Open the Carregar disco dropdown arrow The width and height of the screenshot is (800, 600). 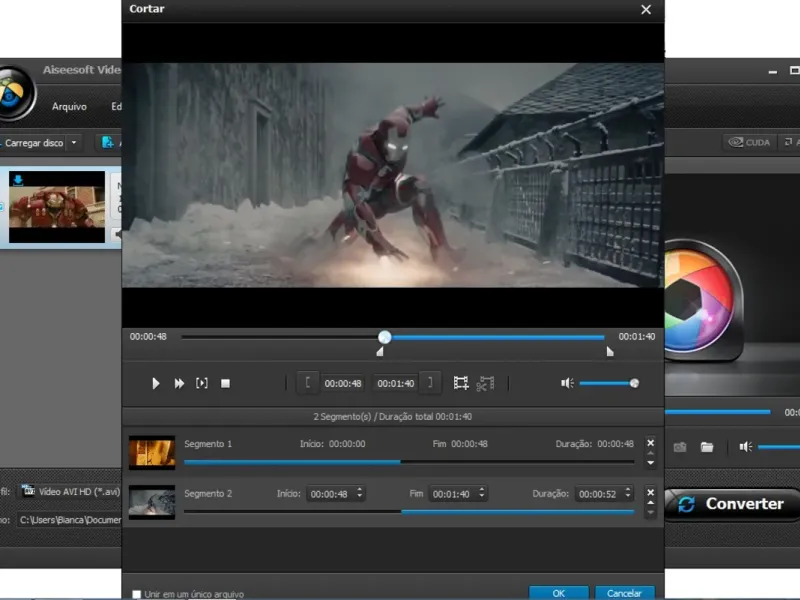pyautogui.click(x=74, y=143)
